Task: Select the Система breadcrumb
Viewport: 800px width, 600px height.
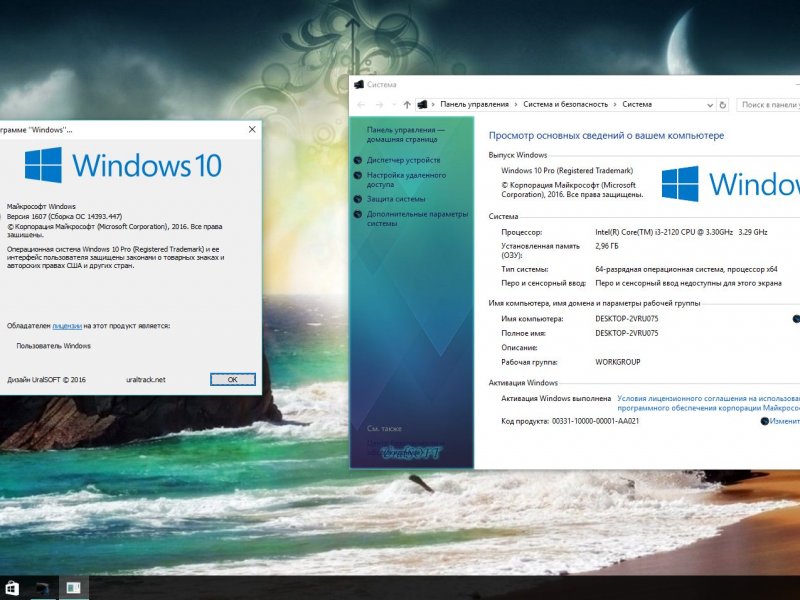Action: 637,105
